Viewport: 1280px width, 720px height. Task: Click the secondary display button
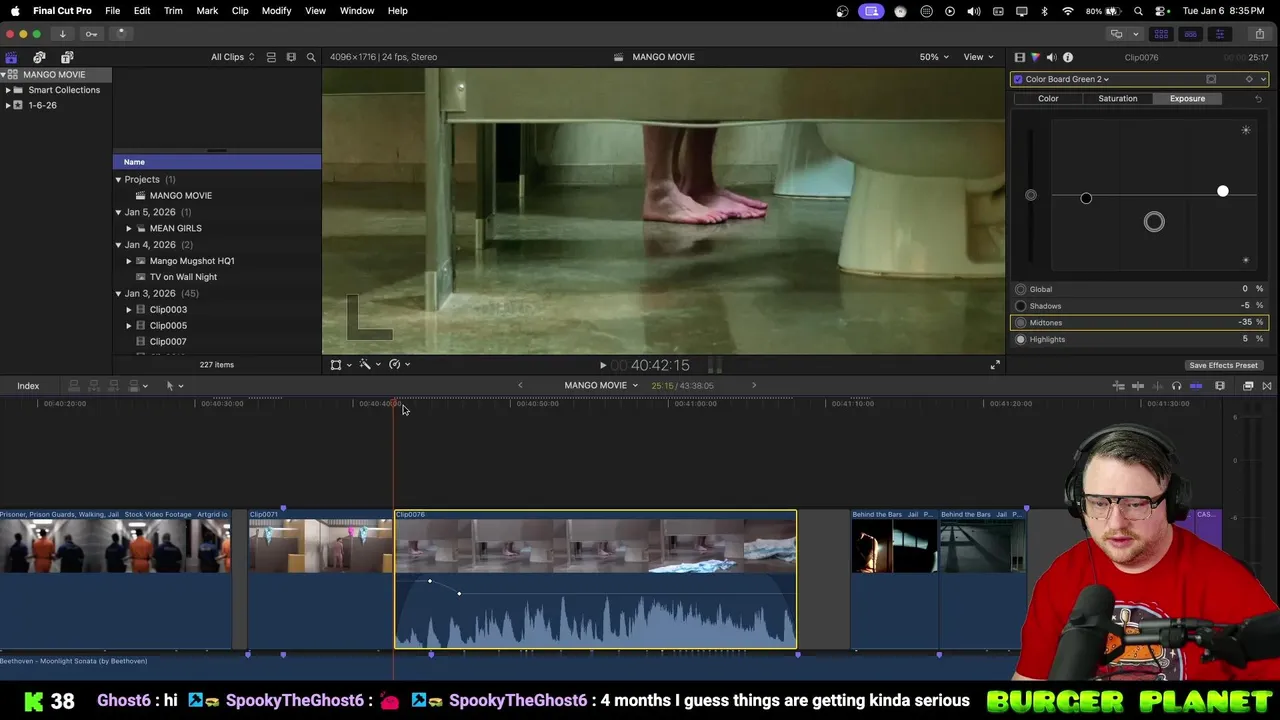coord(1117,34)
